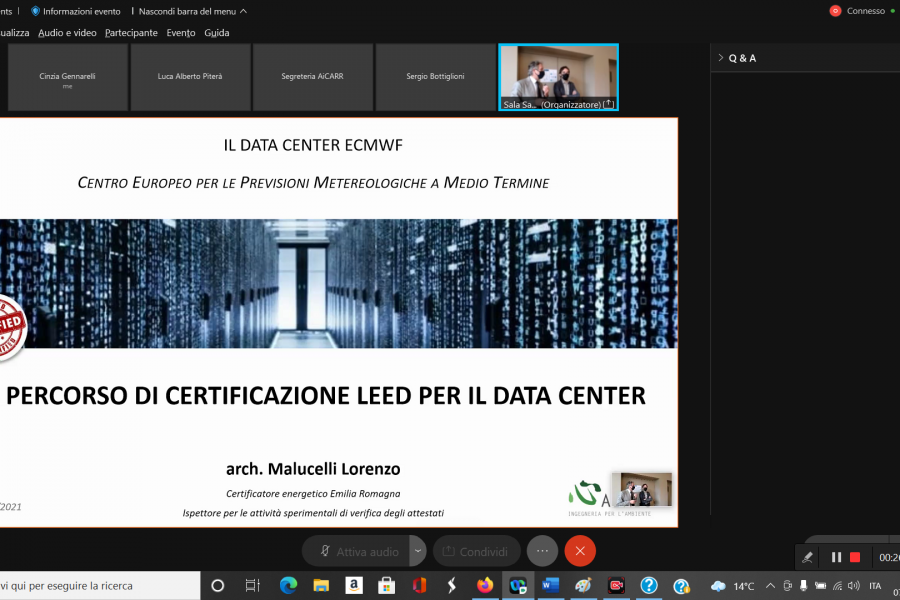Image resolution: width=900 pixels, height=600 pixels.
Task: Collapse menu with Nascondi barra del menu
Action: point(192,11)
